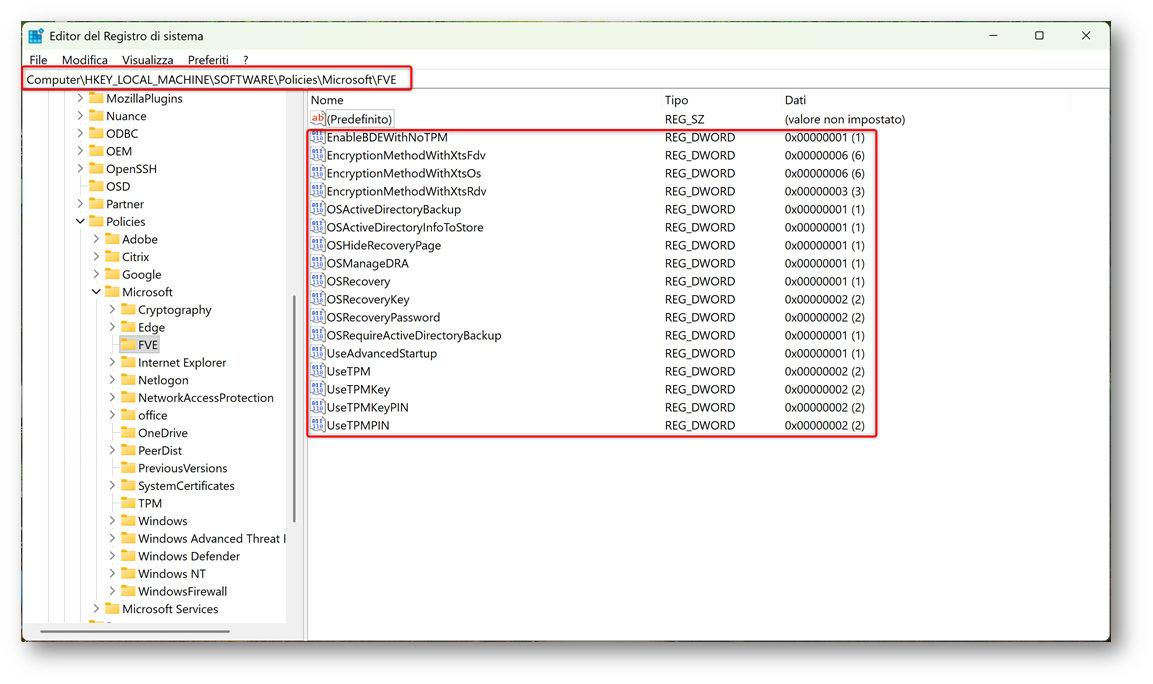The height and width of the screenshot is (684, 1153).
Task: Click the OneDrive folder icon
Action: click(128, 433)
